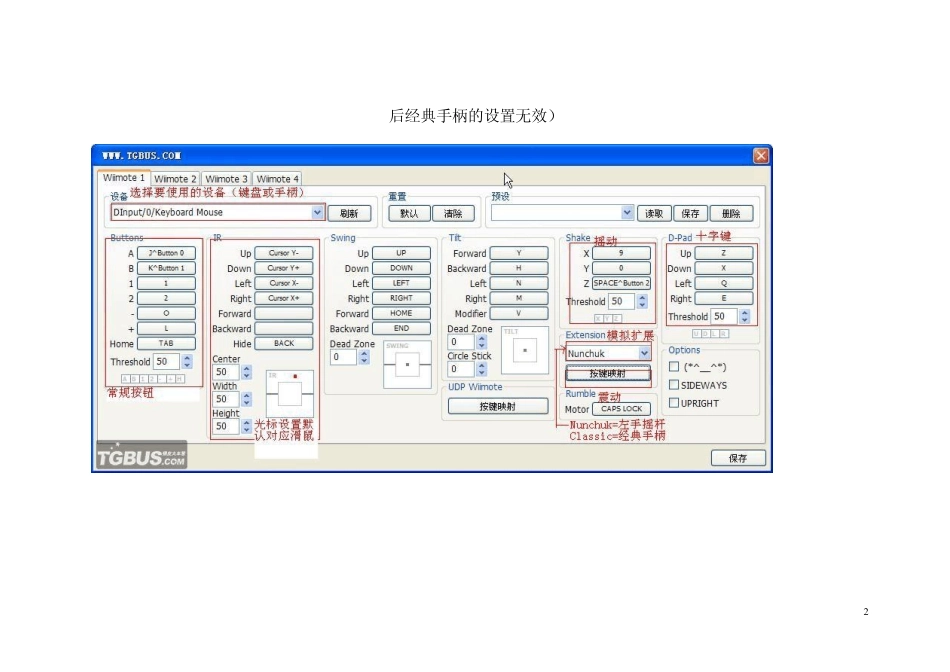Screen dimensions: 950x672
Task: Click Buttons B mapping K^Button 1
Action: [166, 268]
